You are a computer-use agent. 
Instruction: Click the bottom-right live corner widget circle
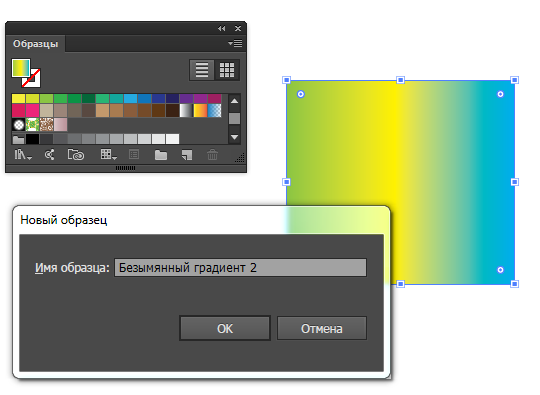pos(500,270)
